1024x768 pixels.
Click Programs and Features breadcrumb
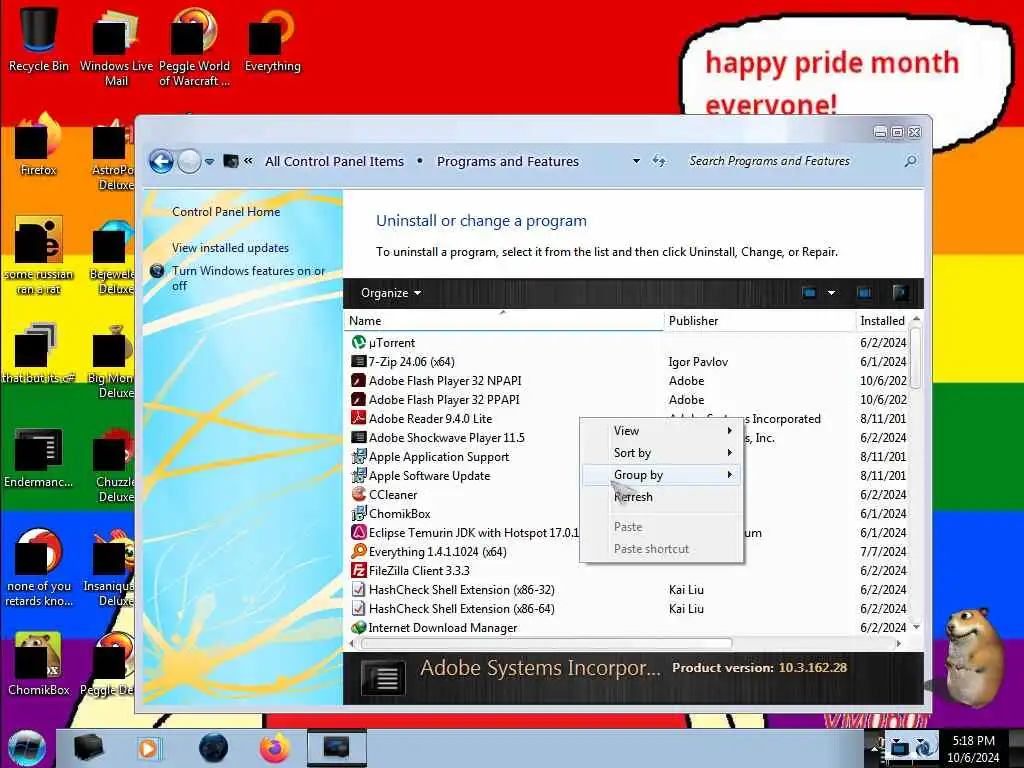click(507, 161)
